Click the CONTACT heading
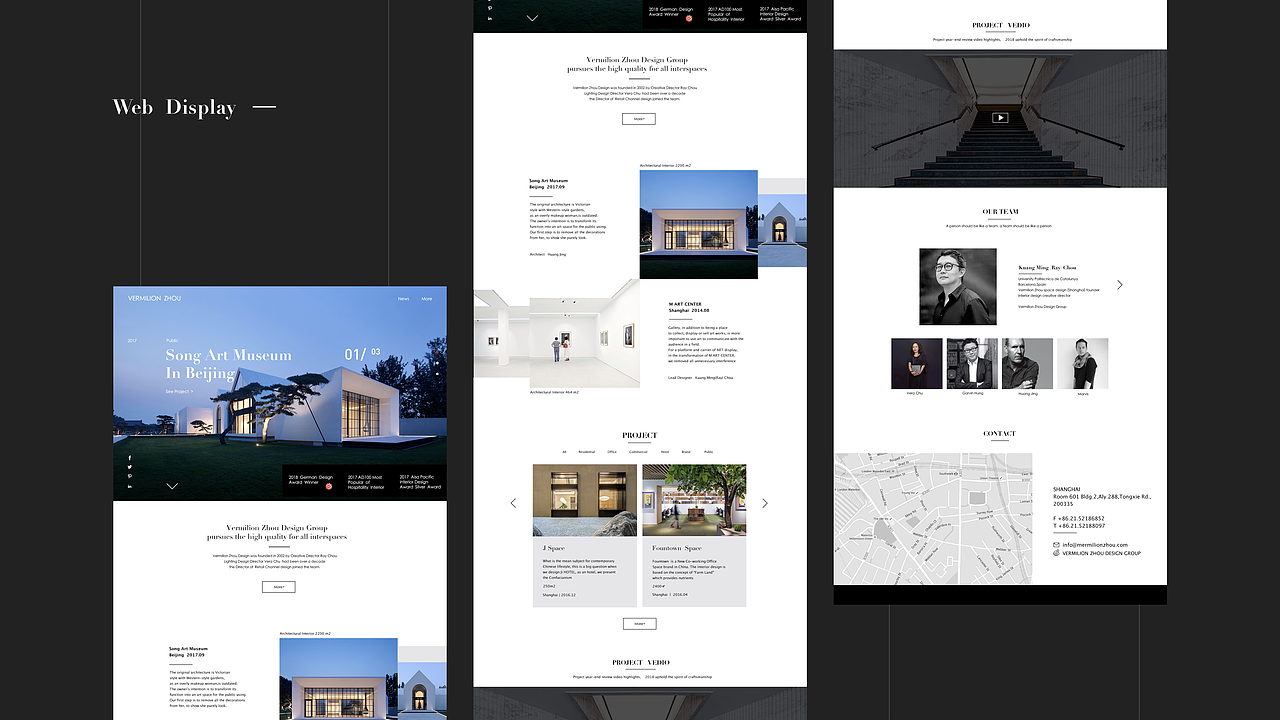 pyautogui.click(x=1000, y=433)
